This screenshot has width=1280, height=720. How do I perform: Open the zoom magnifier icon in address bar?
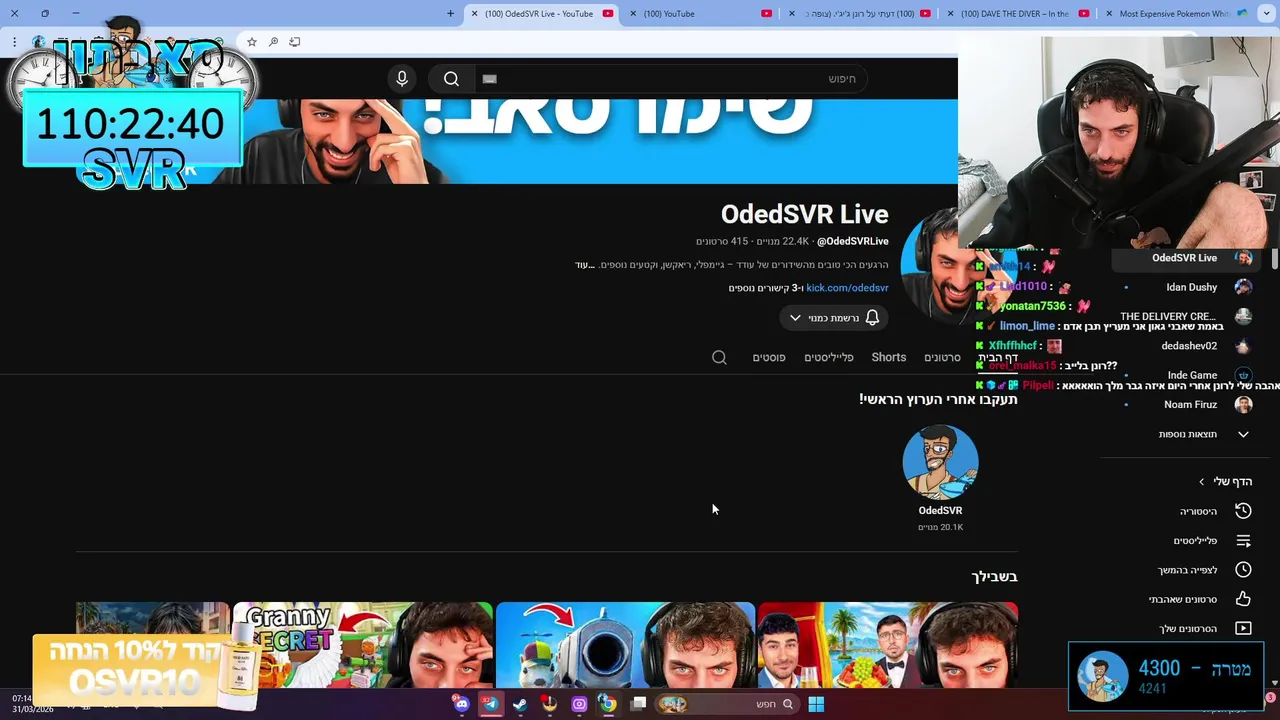click(273, 42)
